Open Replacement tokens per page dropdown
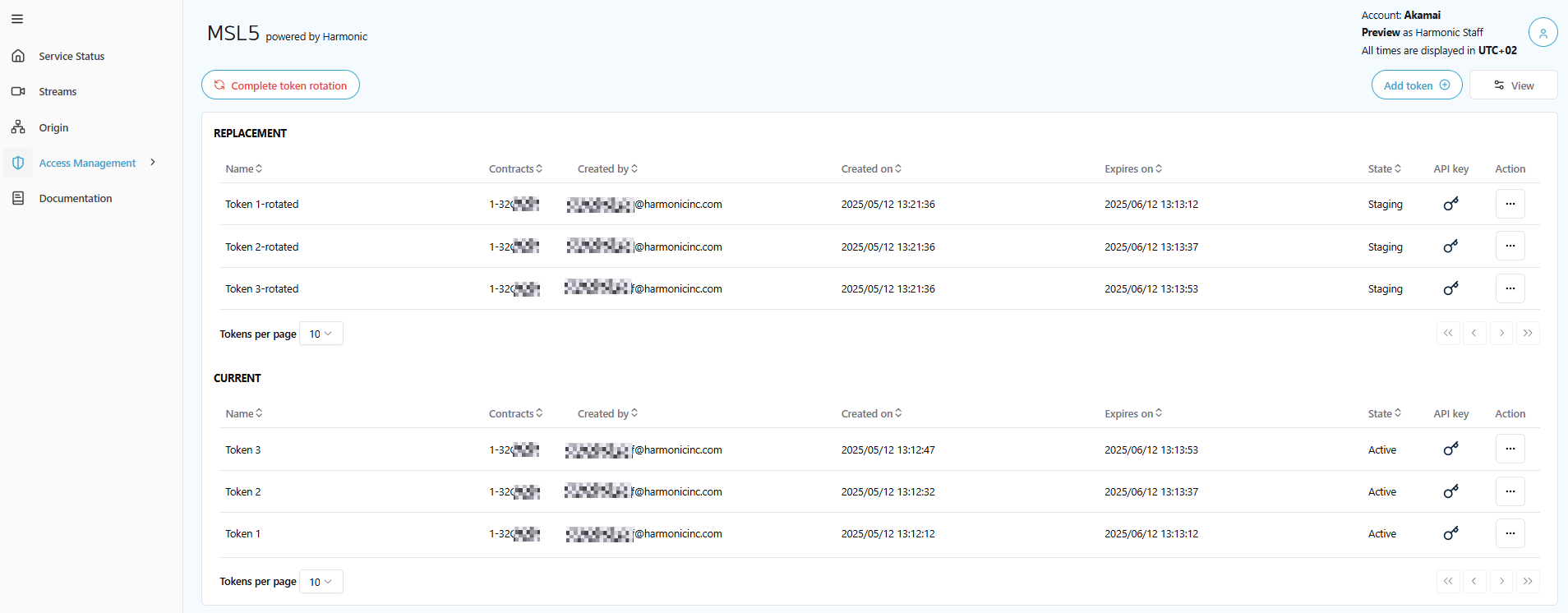 (321, 334)
